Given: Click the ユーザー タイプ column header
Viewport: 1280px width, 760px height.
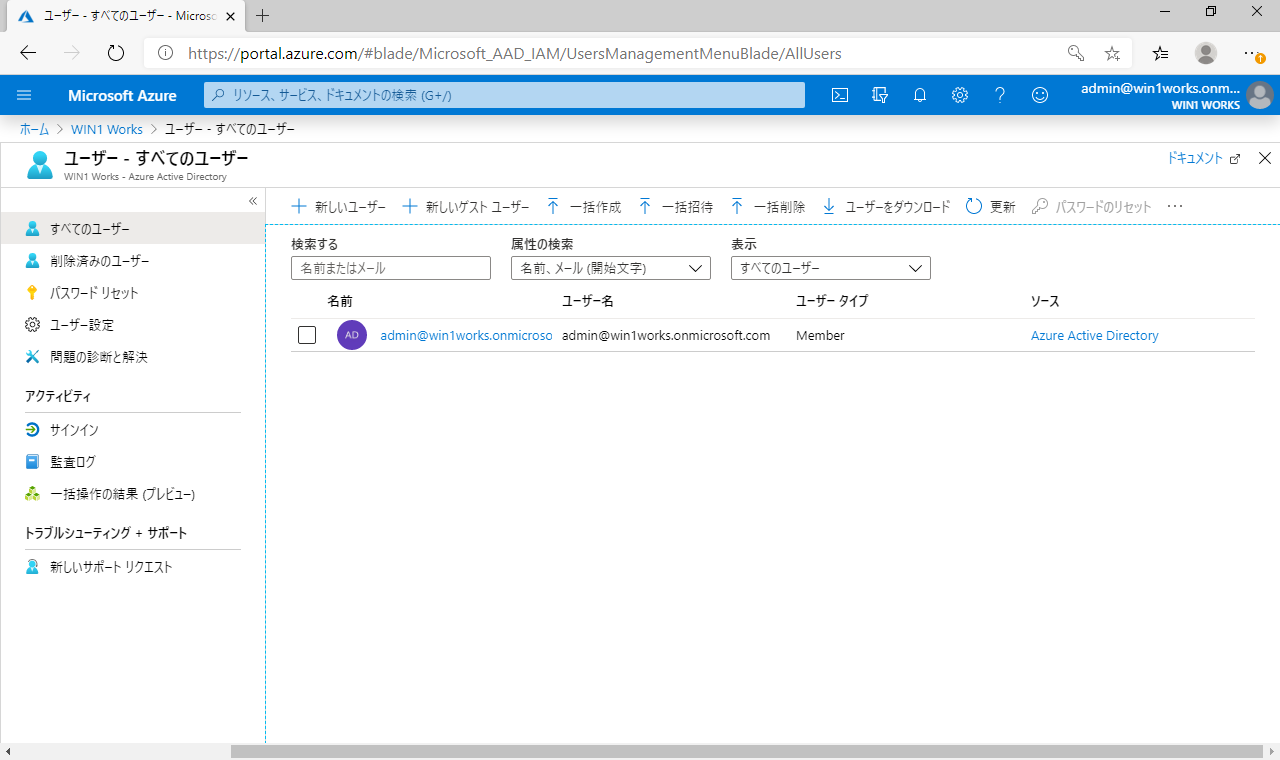Looking at the screenshot, I should click(x=832, y=301).
